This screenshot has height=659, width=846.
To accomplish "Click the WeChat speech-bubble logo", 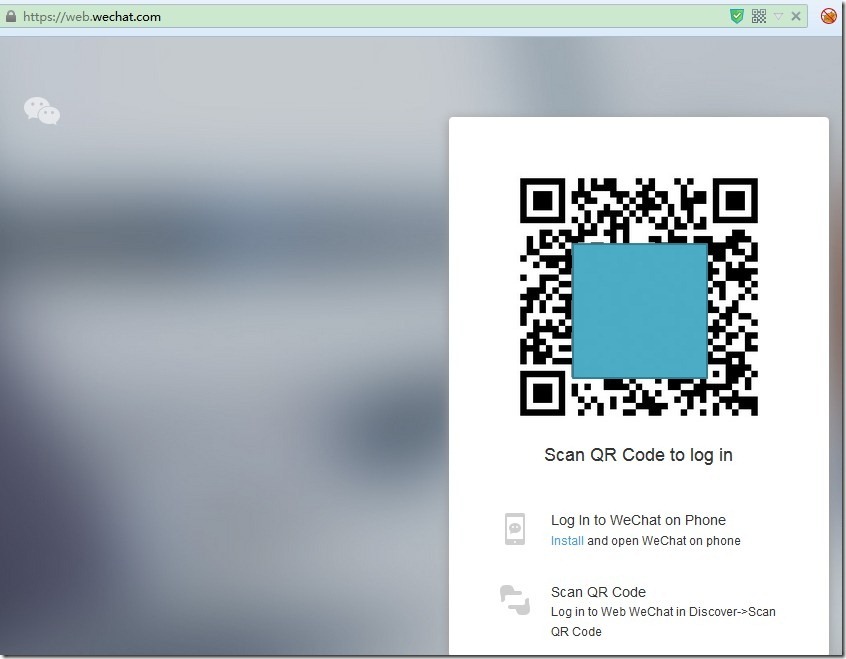I will point(42,111).
